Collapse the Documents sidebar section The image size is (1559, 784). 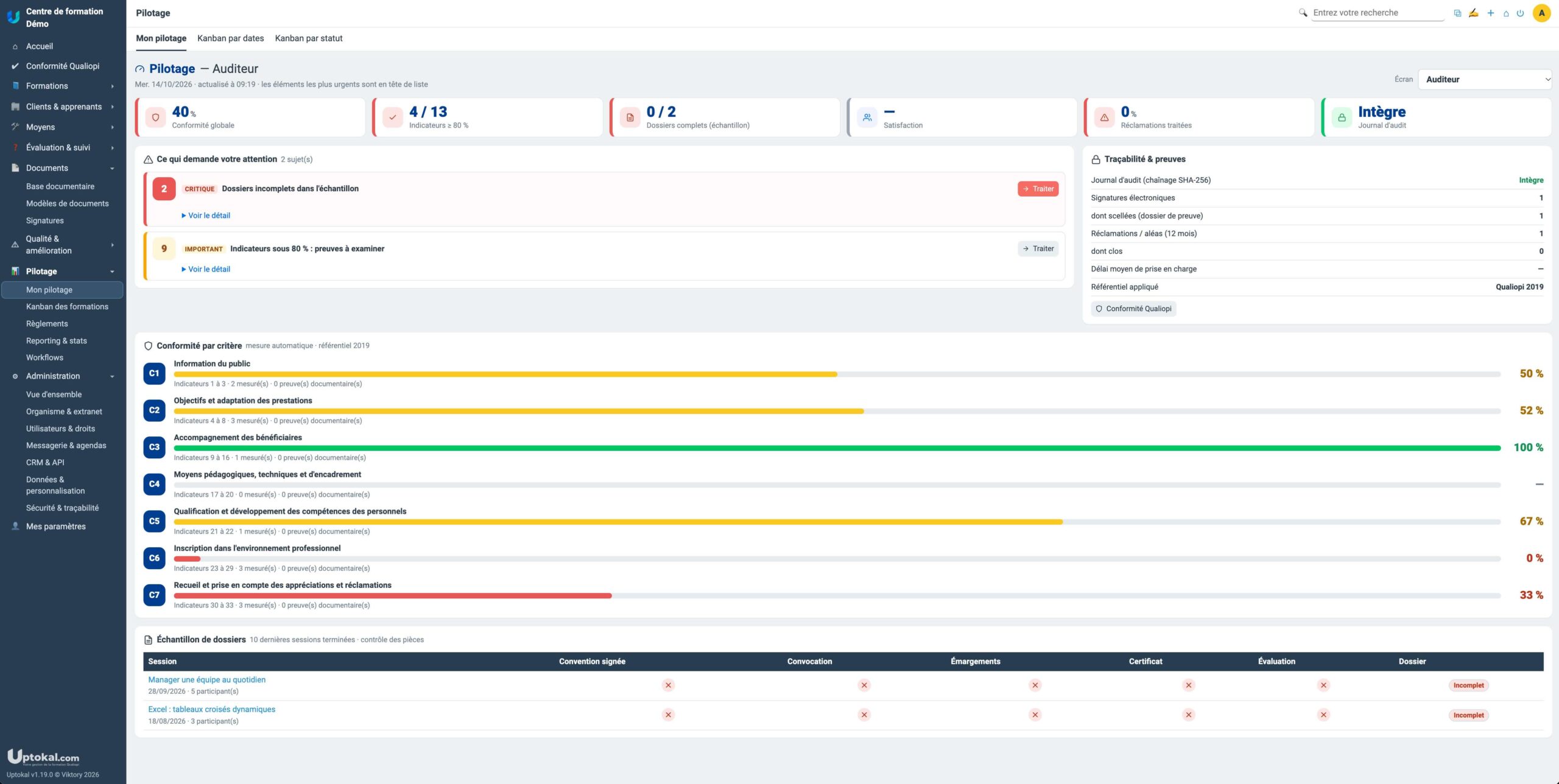(x=63, y=168)
